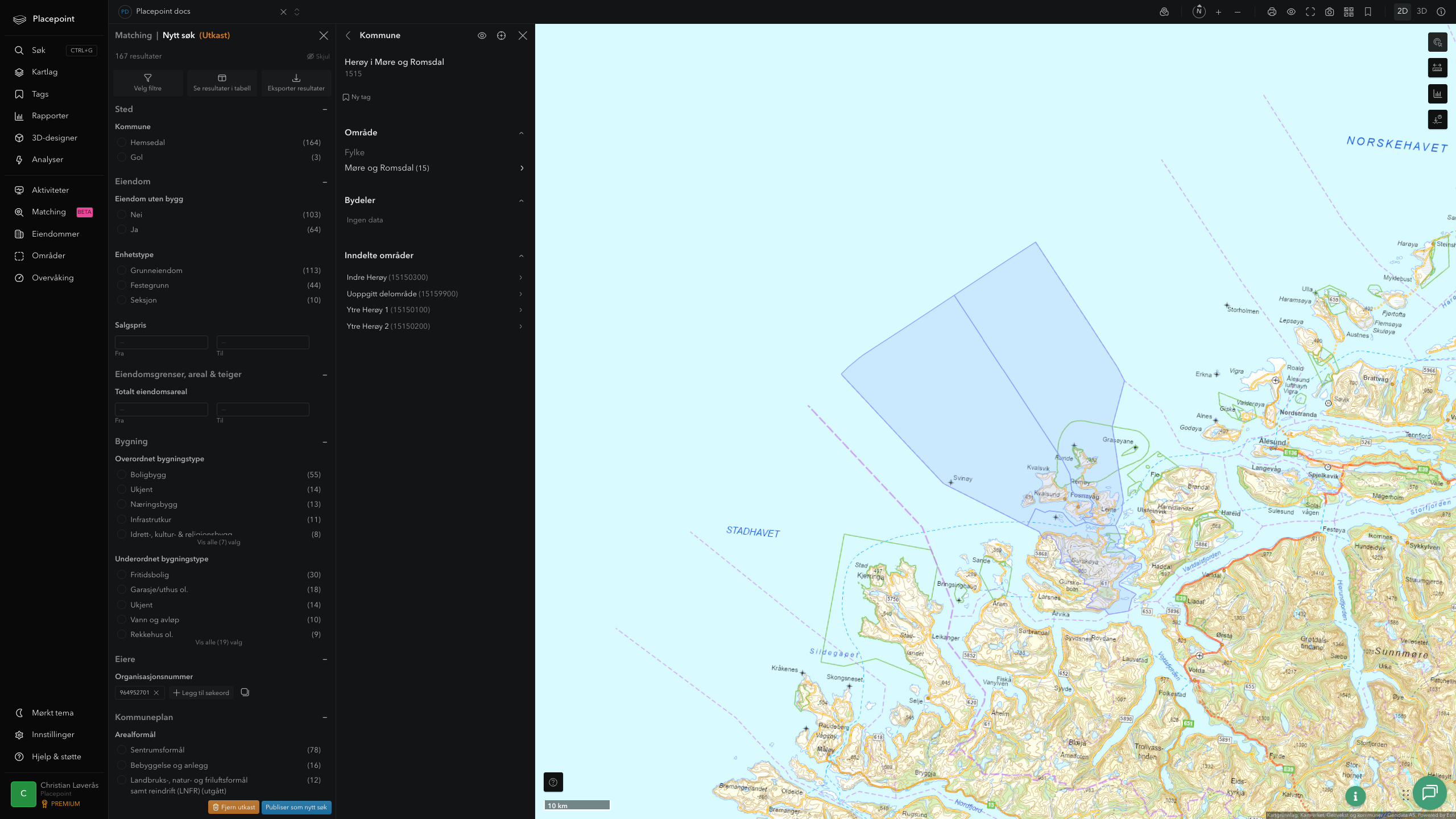1456x819 pixels.
Task: Show all 19 underordnet bygningstype options
Action: click(x=218, y=642)
